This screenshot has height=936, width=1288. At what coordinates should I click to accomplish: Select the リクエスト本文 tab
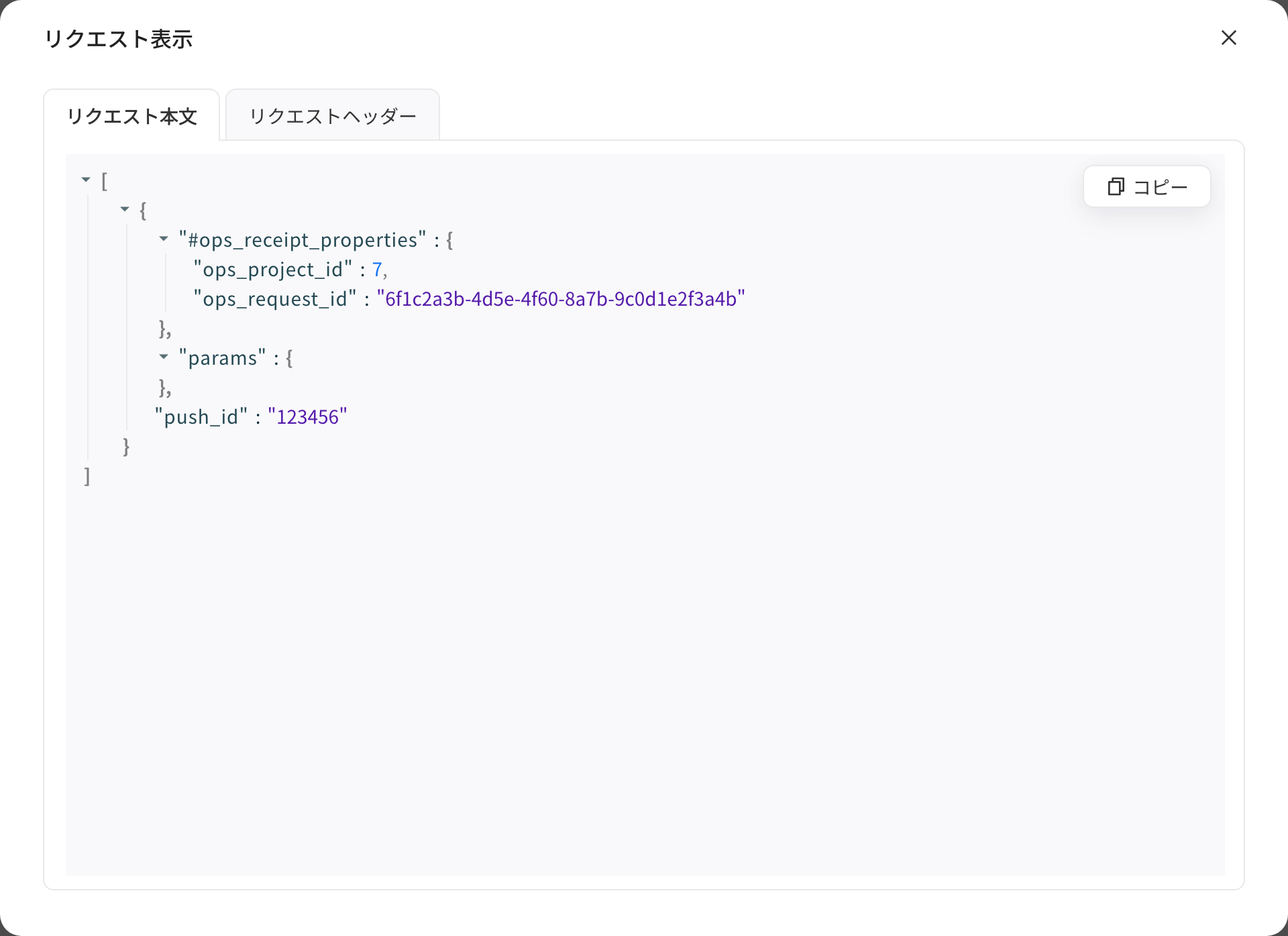[x=131, y=115]
